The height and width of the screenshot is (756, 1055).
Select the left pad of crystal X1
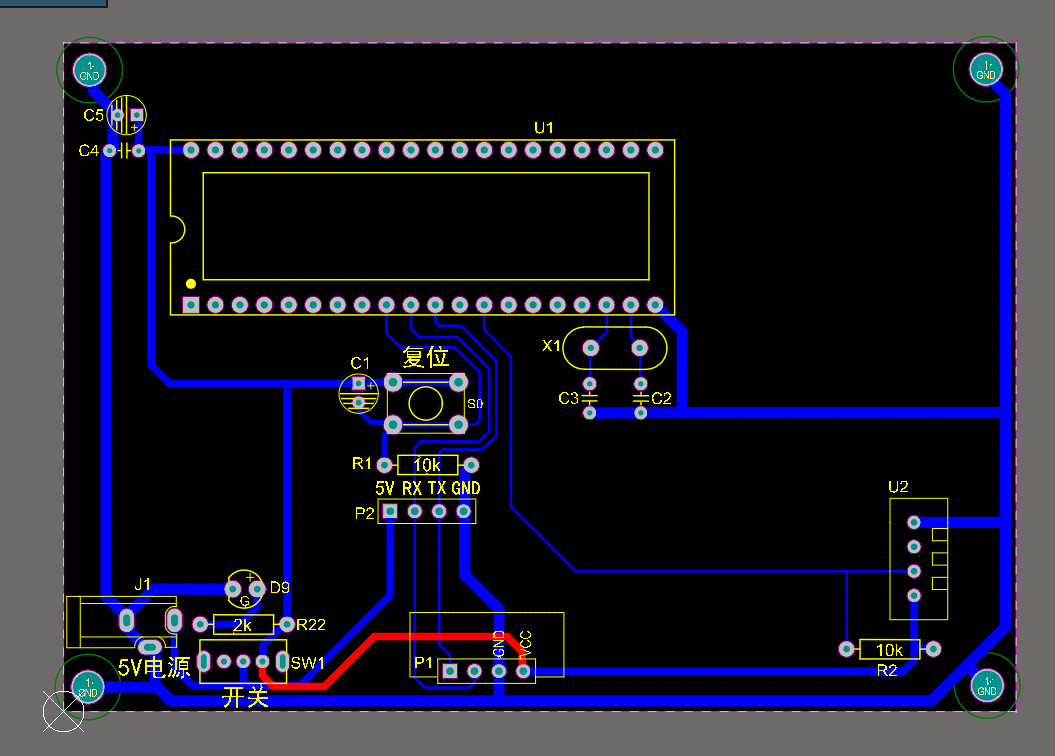coord(590,348)
